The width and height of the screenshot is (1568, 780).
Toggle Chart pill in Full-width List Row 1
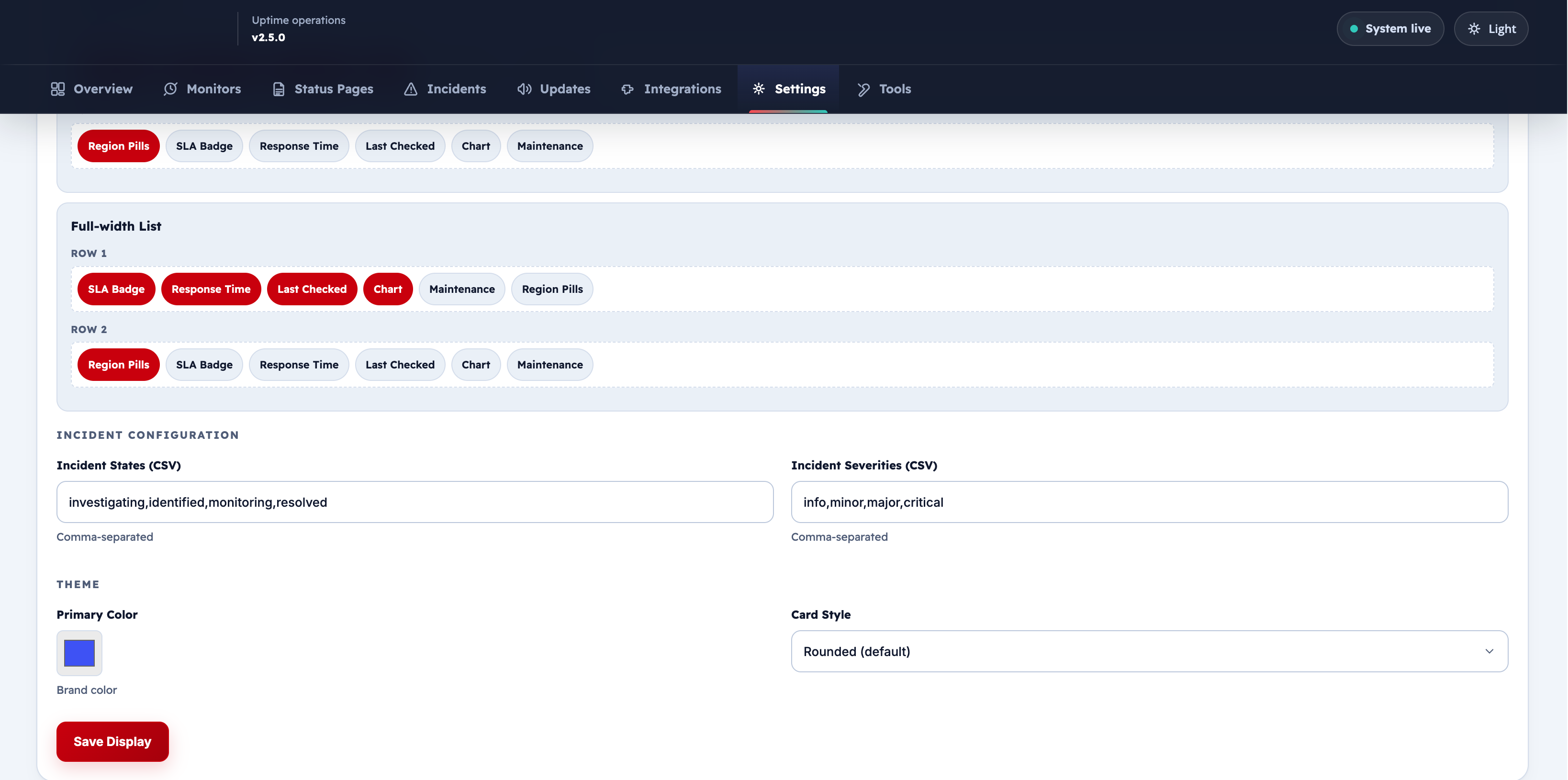(388, 289)
